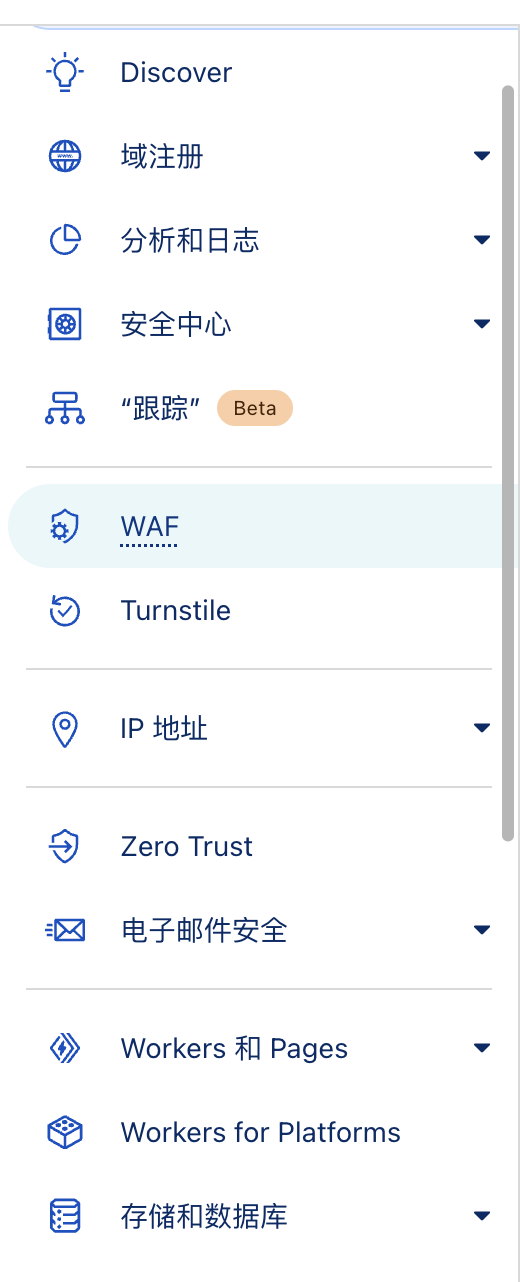Viewport: 520px width, 1282px height.
Task: Click the Zero Trust shield arrow icon
Action: pyautogui.click(x=65, y=847)
